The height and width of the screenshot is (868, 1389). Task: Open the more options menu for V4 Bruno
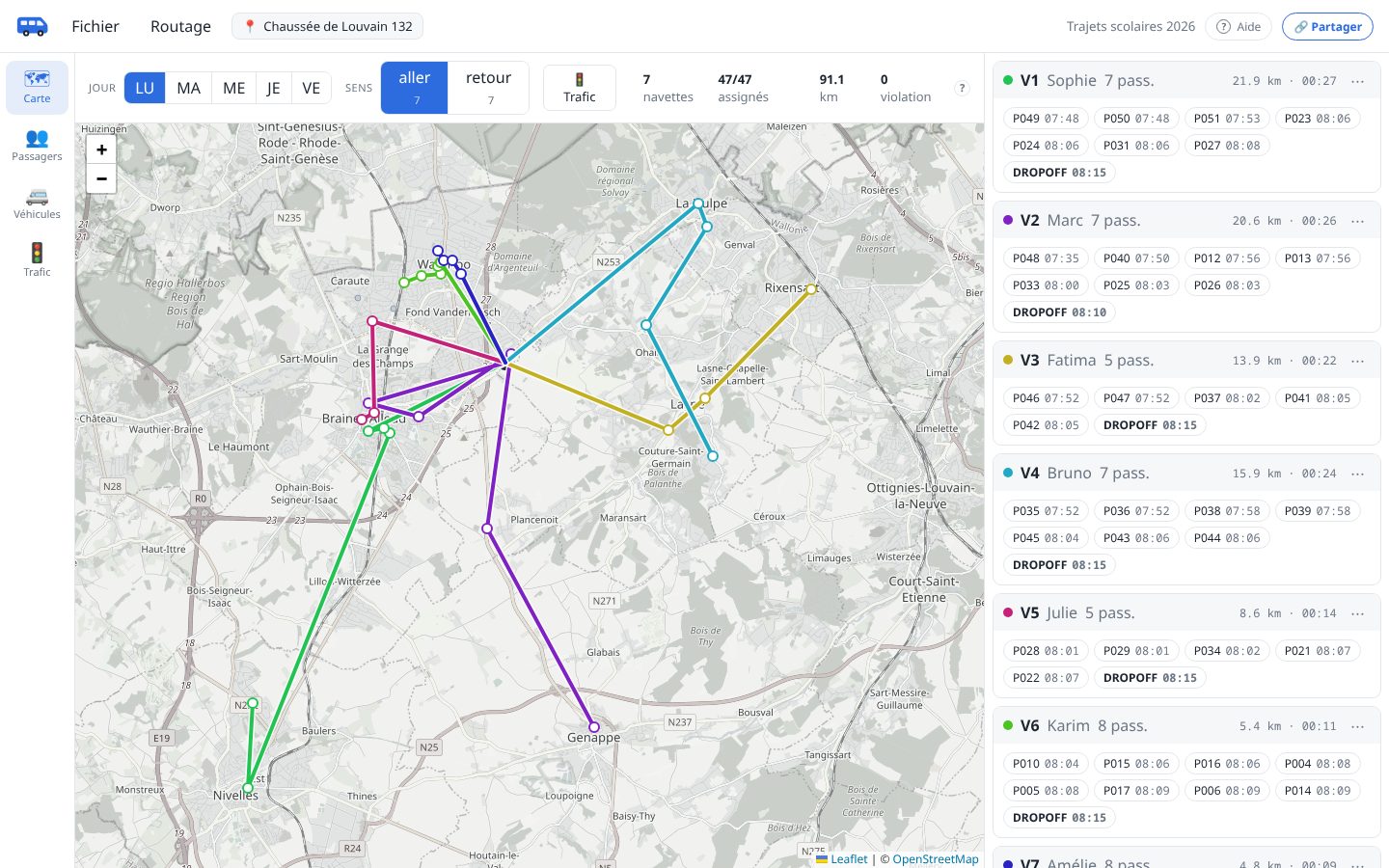point(1358,474)
